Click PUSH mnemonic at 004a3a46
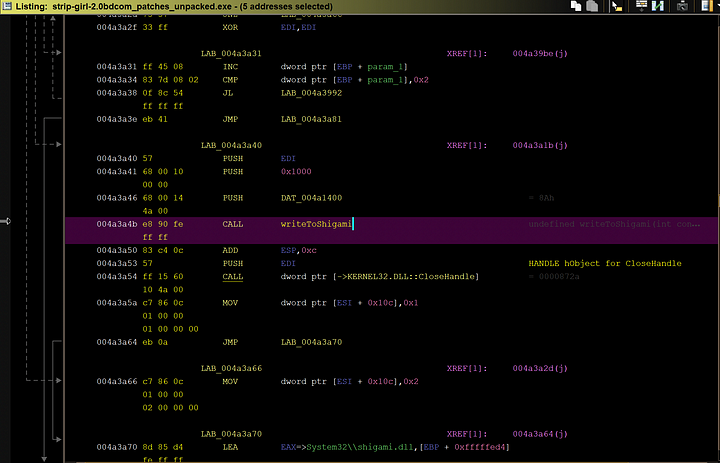720x463 pixels. (233, 198)
